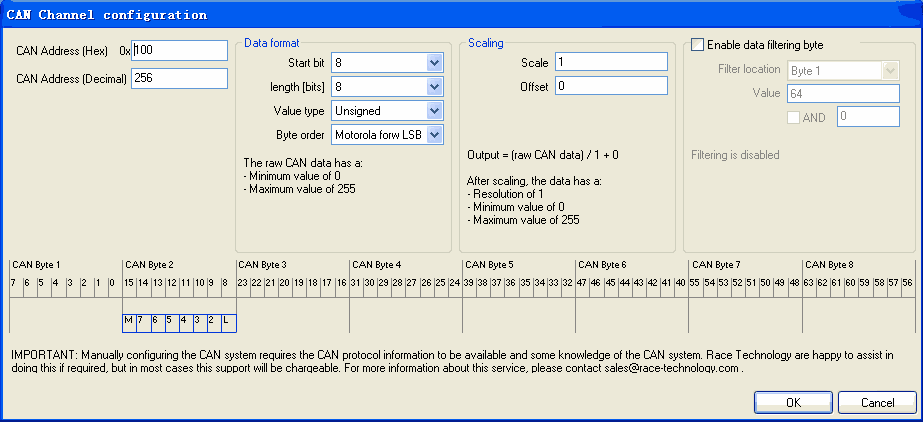Click bit 63 in CAN Byte 8
The width and height of the screenshot is (923, 422).
tap(809, 283)
